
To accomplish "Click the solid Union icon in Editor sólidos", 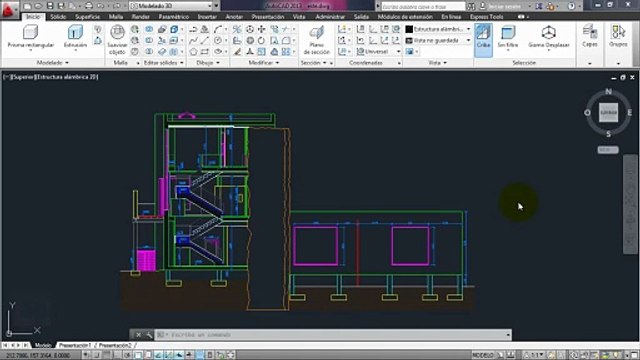I will 149,29.
